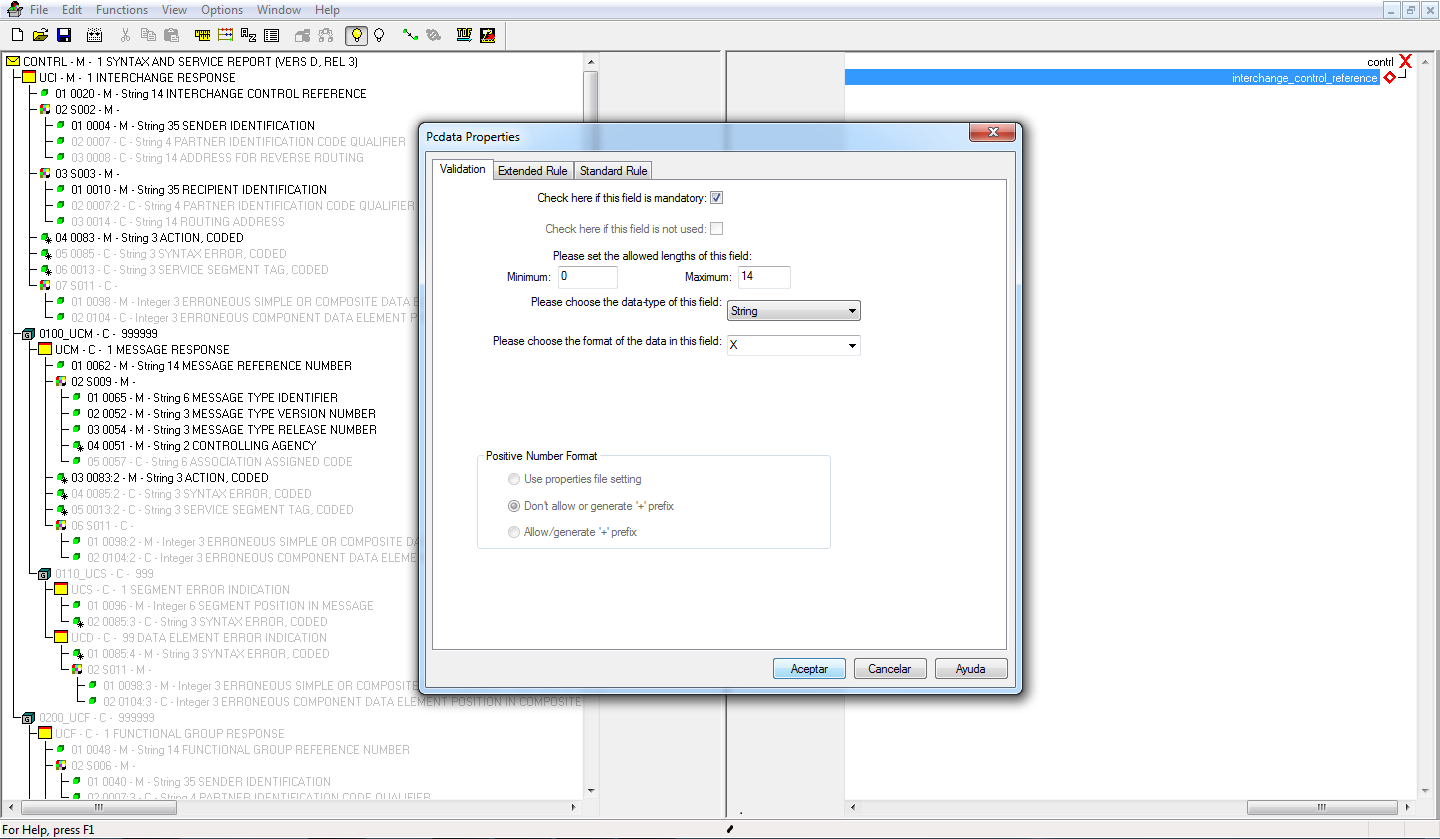This screenshot has width=1440, height=839.
Task: Open the data format dropdown showing X
Action: (x=793, y=344)
